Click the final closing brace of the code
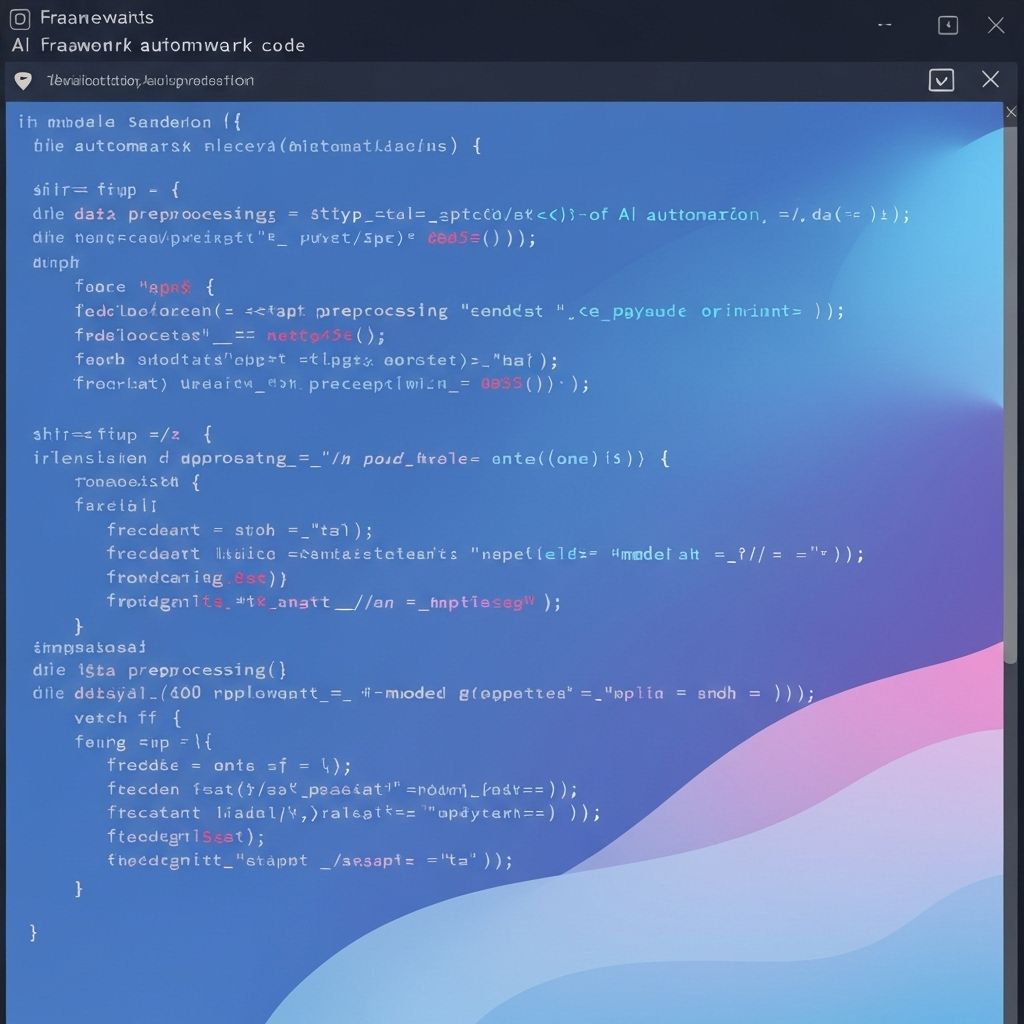 pyautogui.click(x=34, y=932)
